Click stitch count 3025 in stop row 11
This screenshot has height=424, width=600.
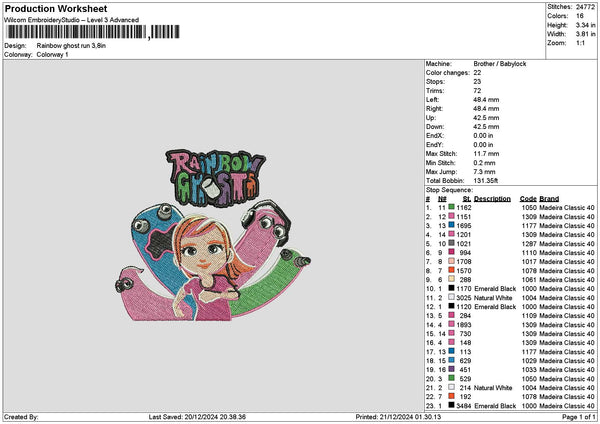(464, 297)
